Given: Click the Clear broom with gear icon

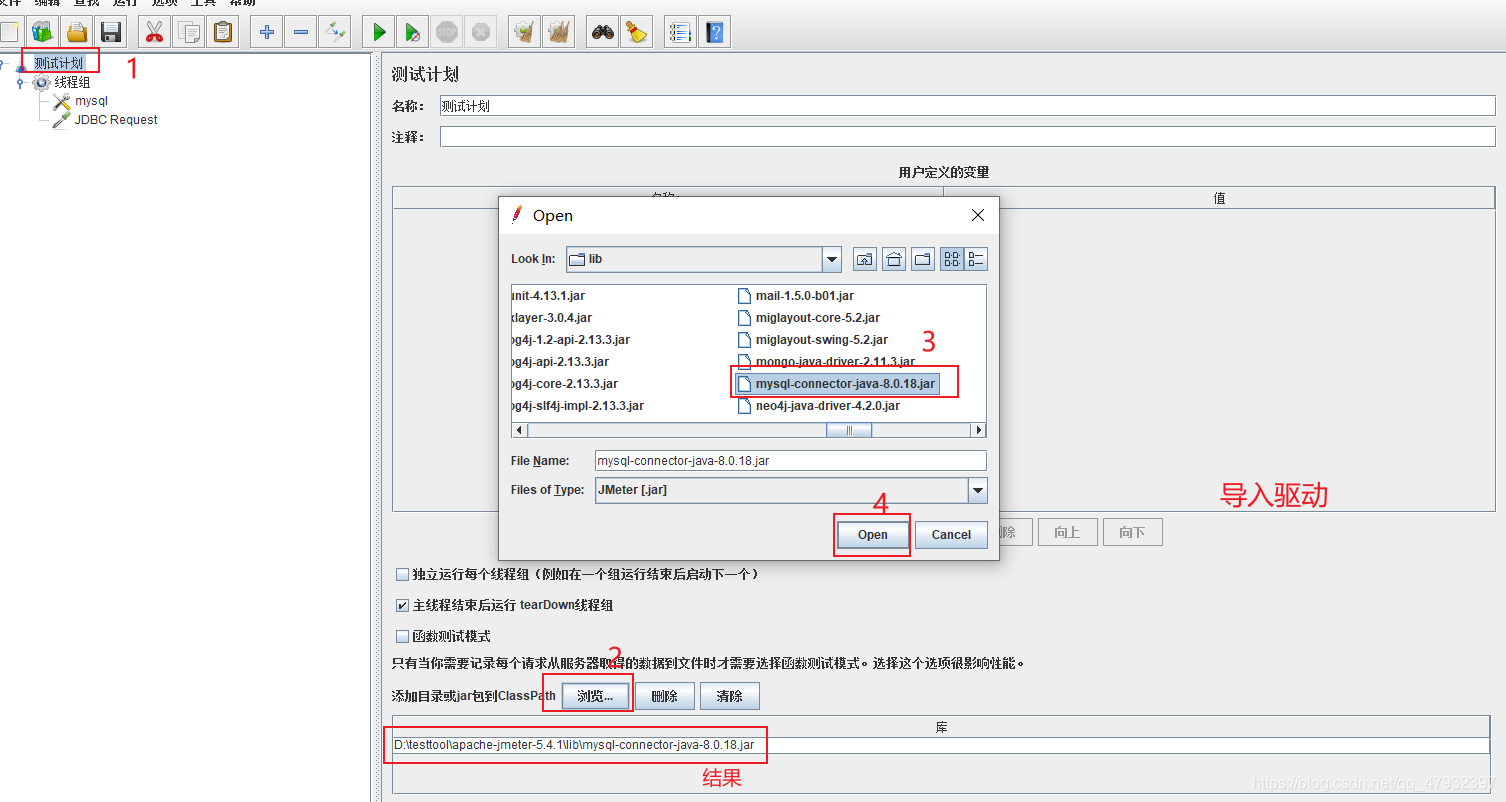Looking at the screenshot, I should 524,32.
